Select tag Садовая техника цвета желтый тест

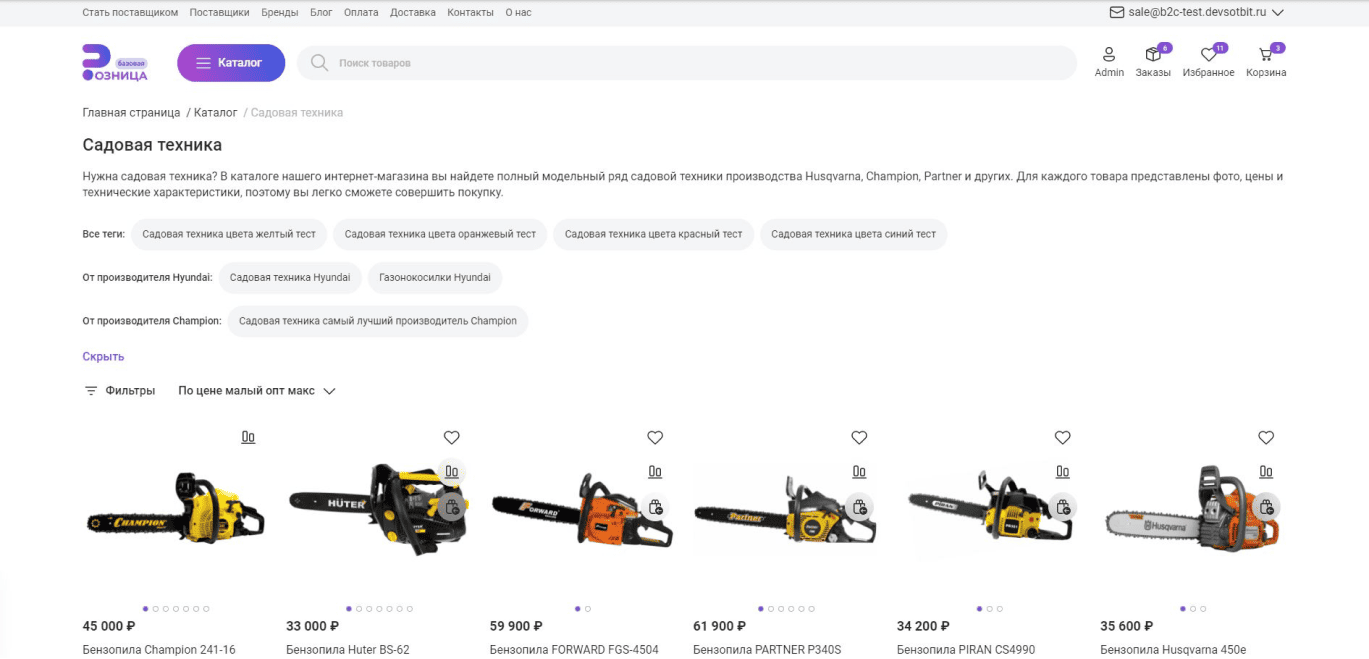[x=229, y=234]
